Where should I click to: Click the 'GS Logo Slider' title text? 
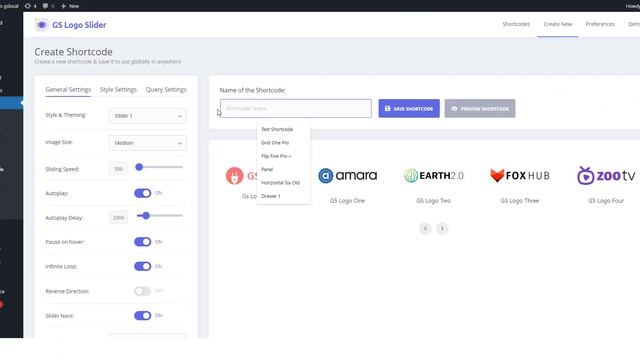click(x=79, y=25)
